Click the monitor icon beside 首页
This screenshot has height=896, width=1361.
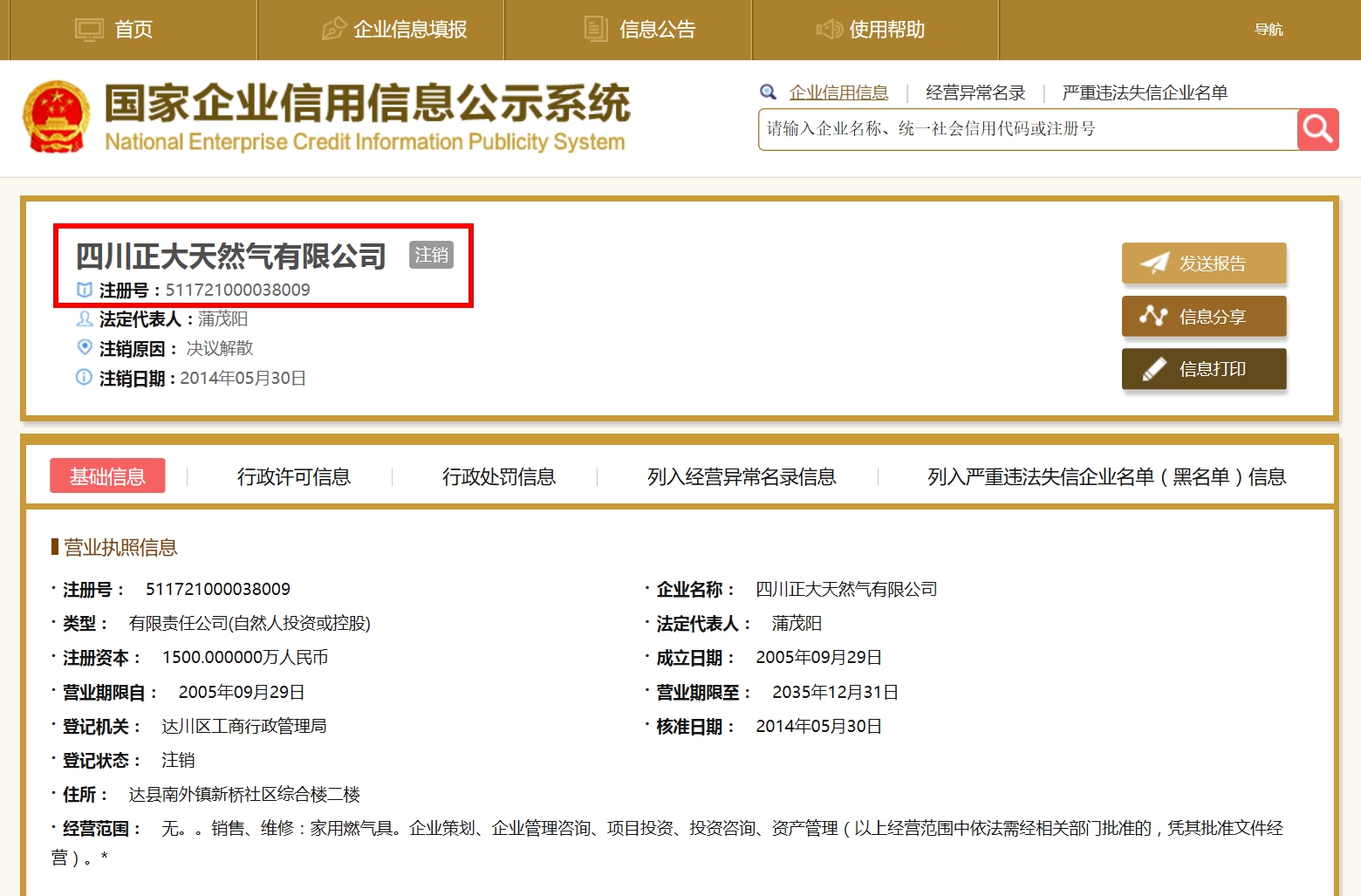pos(89,30)
